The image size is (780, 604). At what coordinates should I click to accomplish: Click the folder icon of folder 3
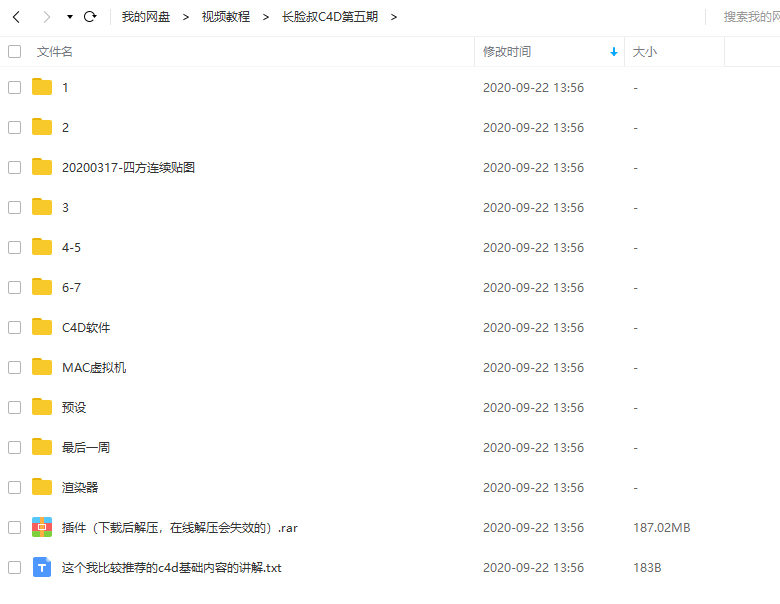tap(42, 206)
